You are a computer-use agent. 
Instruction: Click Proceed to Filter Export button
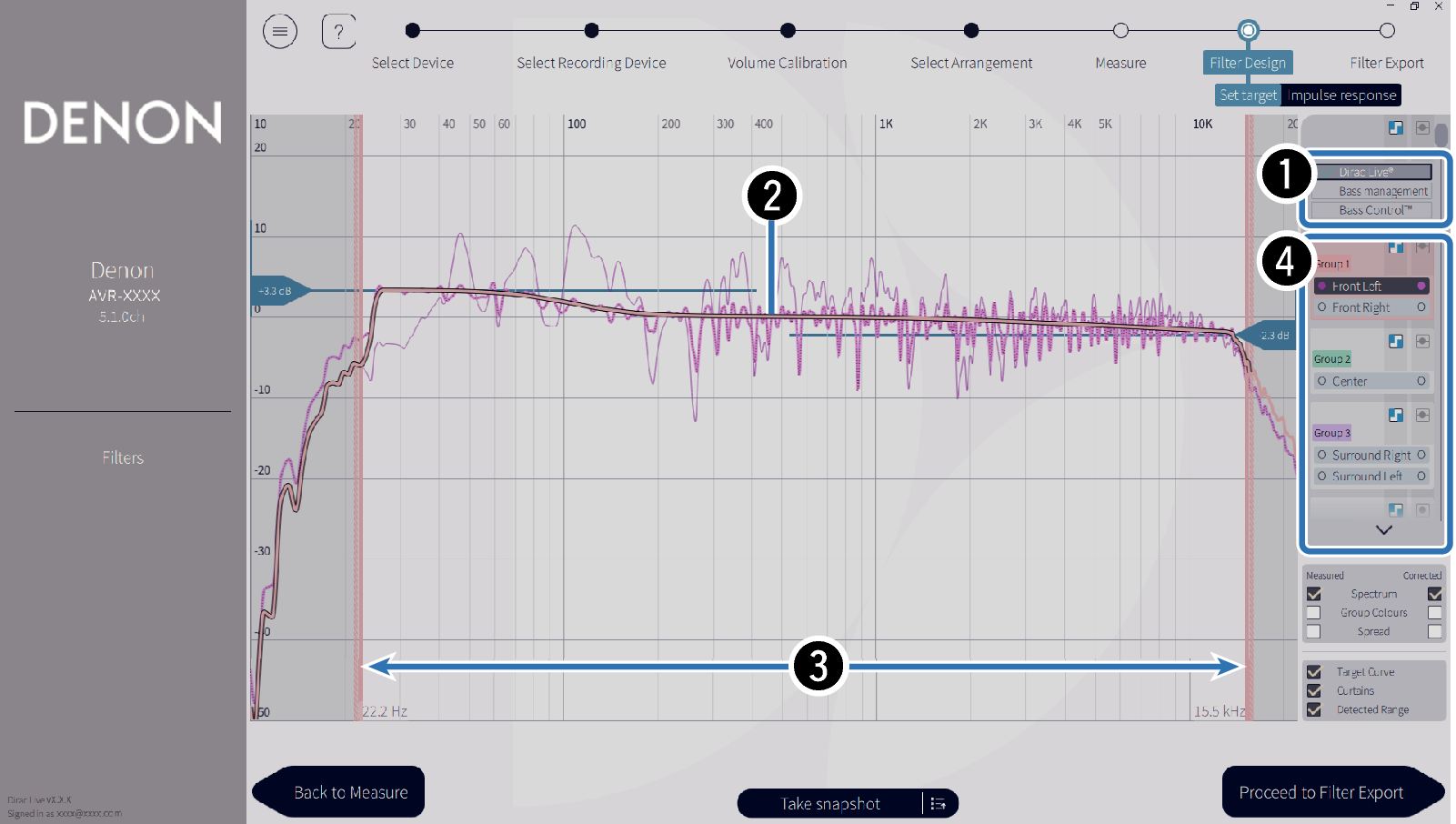click(1320, 792)
